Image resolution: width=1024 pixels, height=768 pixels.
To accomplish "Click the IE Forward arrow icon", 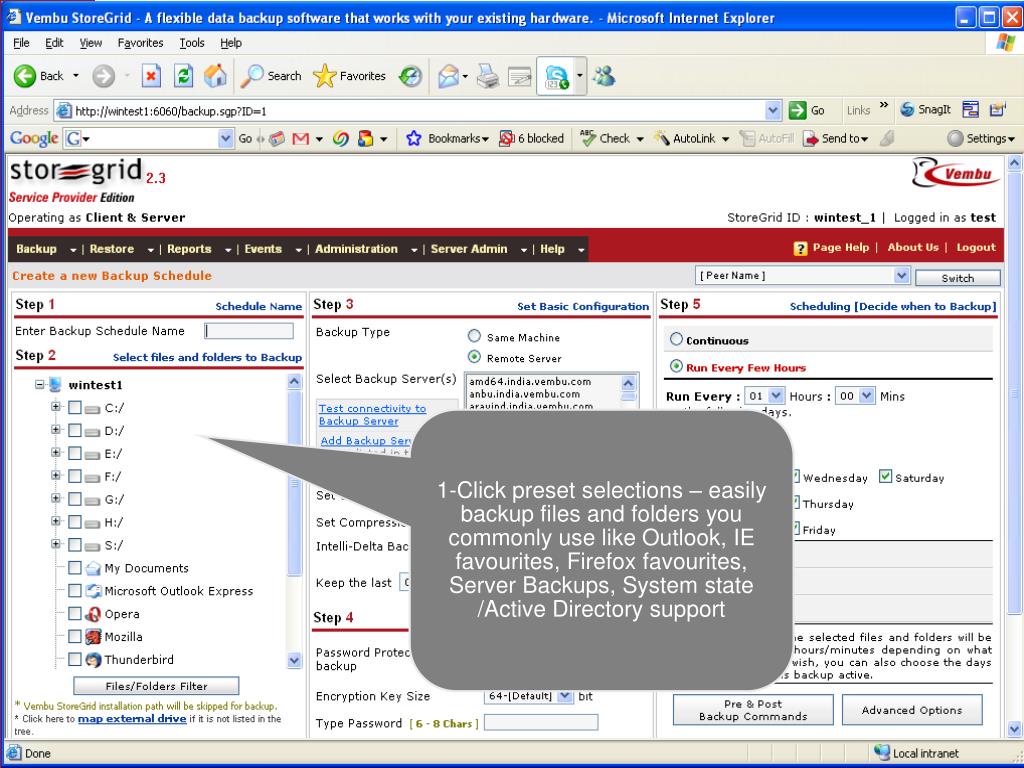I will pyautogui.click(x=103, y=76).
